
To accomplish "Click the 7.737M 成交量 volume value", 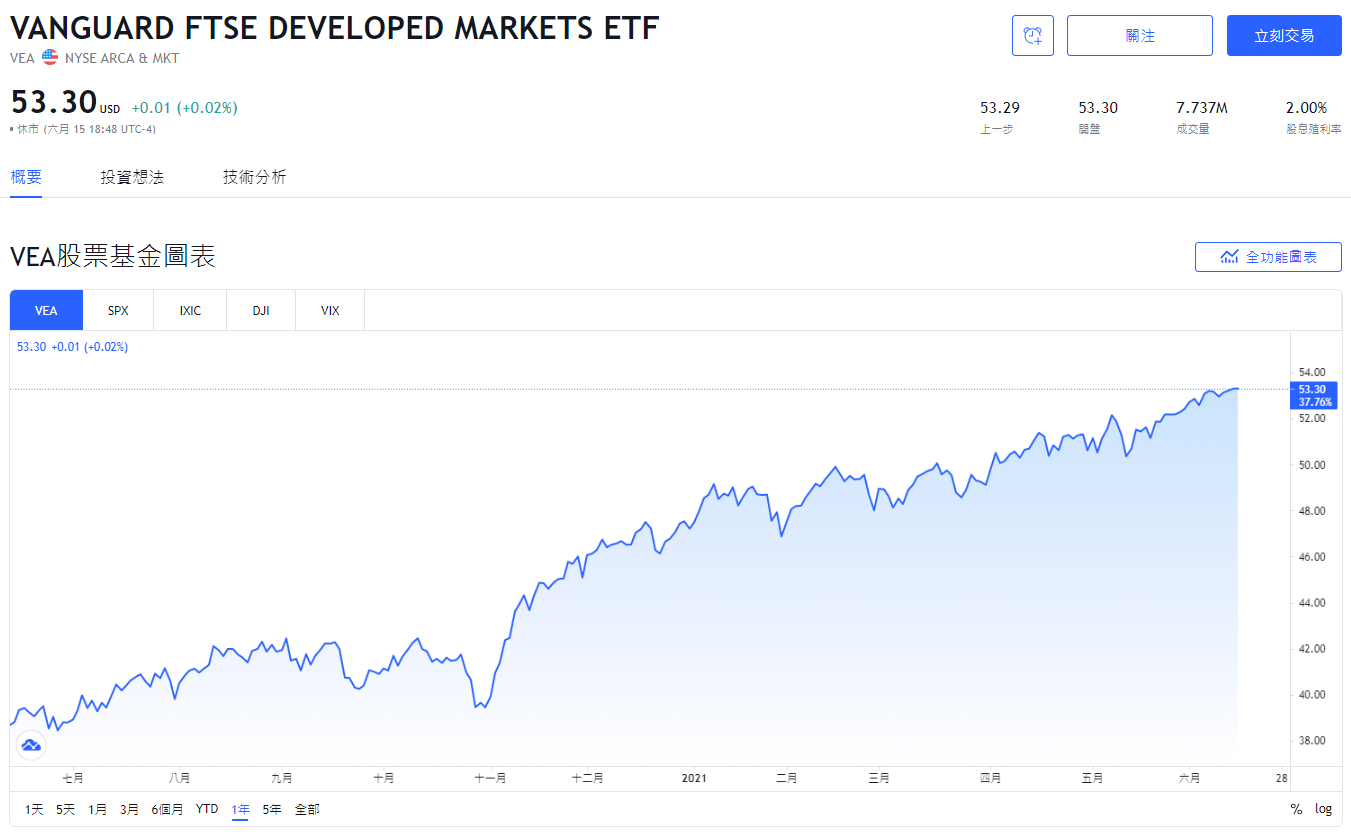I will tap(1202, 107).
